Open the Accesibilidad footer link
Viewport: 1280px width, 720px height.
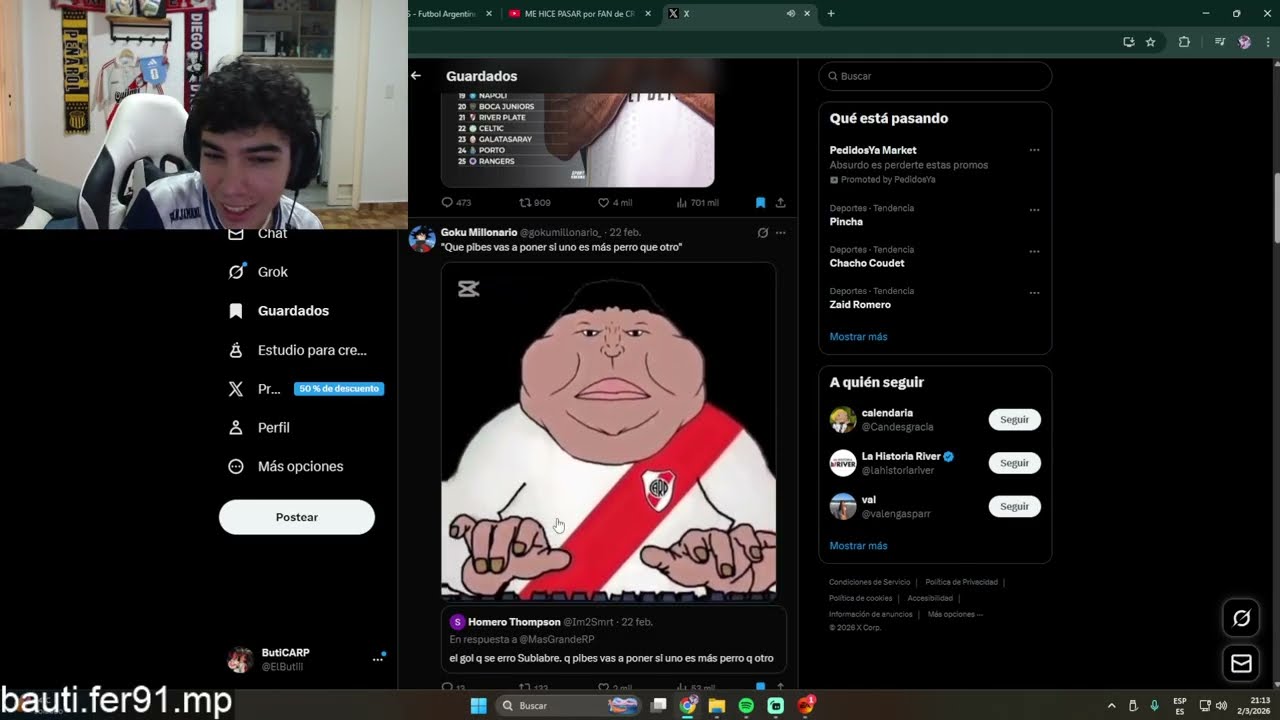pyautogui.click(x=930, y=598)
